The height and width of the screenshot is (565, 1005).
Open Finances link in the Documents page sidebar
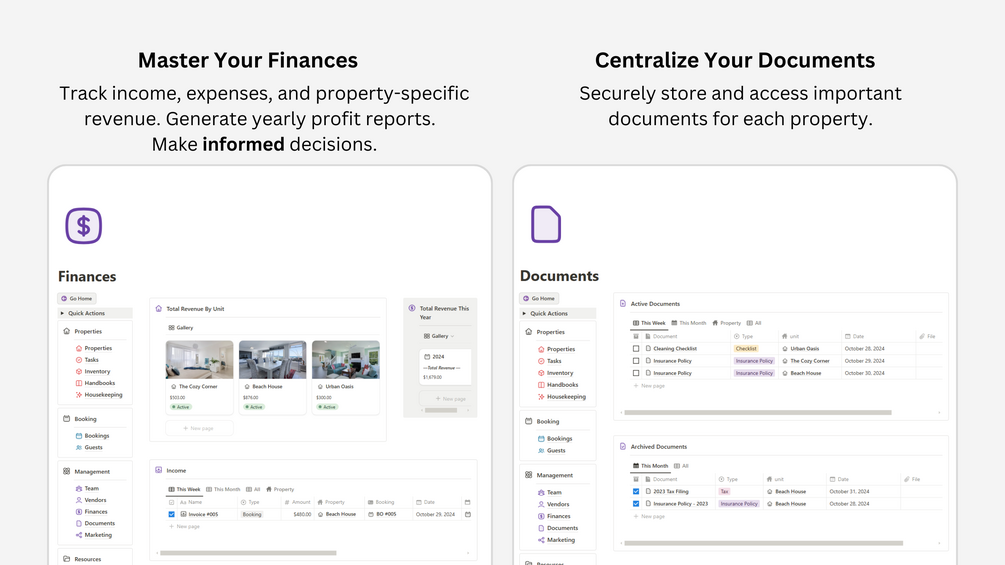[x=554, y=516]
